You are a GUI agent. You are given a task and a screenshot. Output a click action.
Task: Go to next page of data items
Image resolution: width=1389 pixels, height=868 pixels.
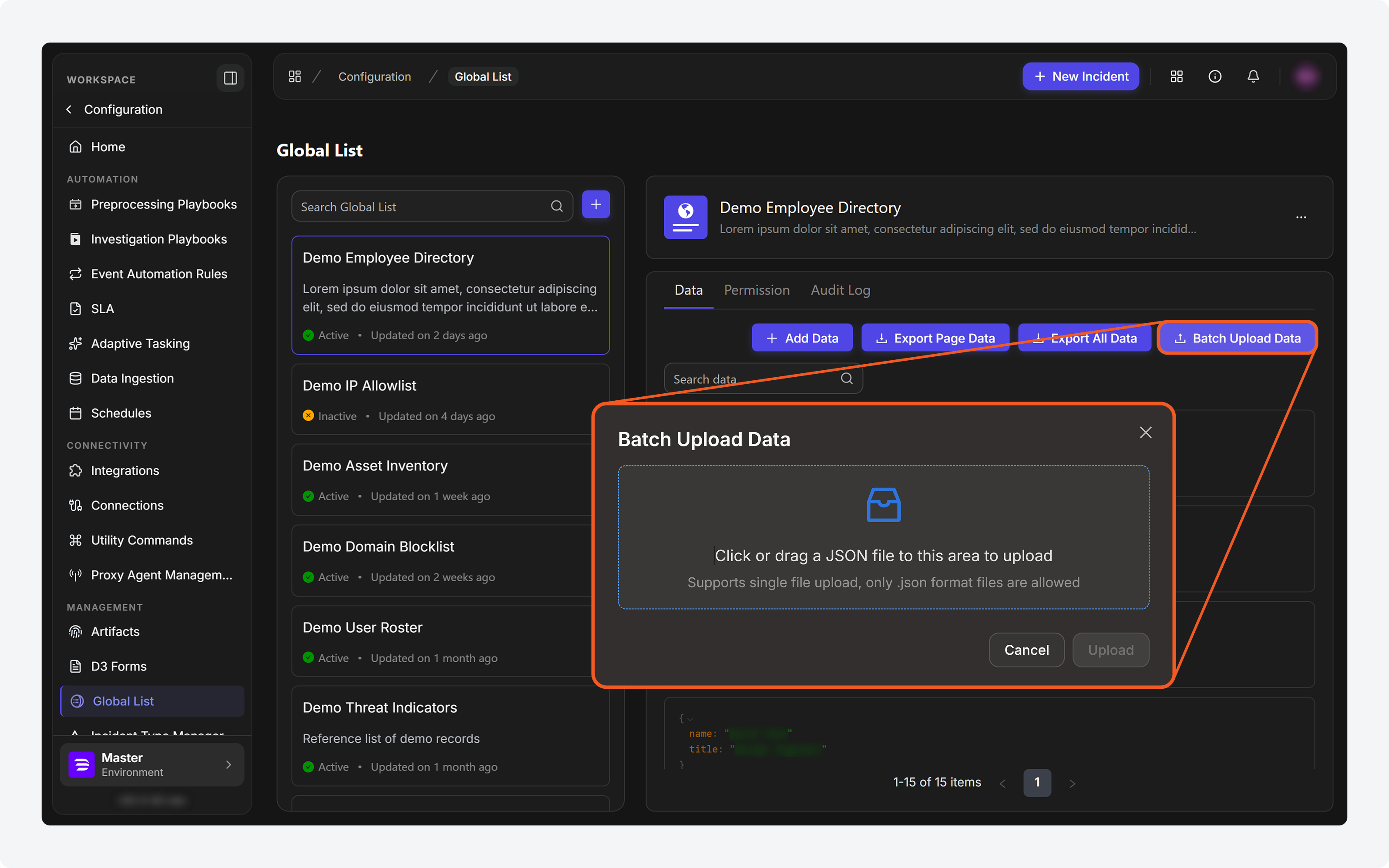[1072, 783]
